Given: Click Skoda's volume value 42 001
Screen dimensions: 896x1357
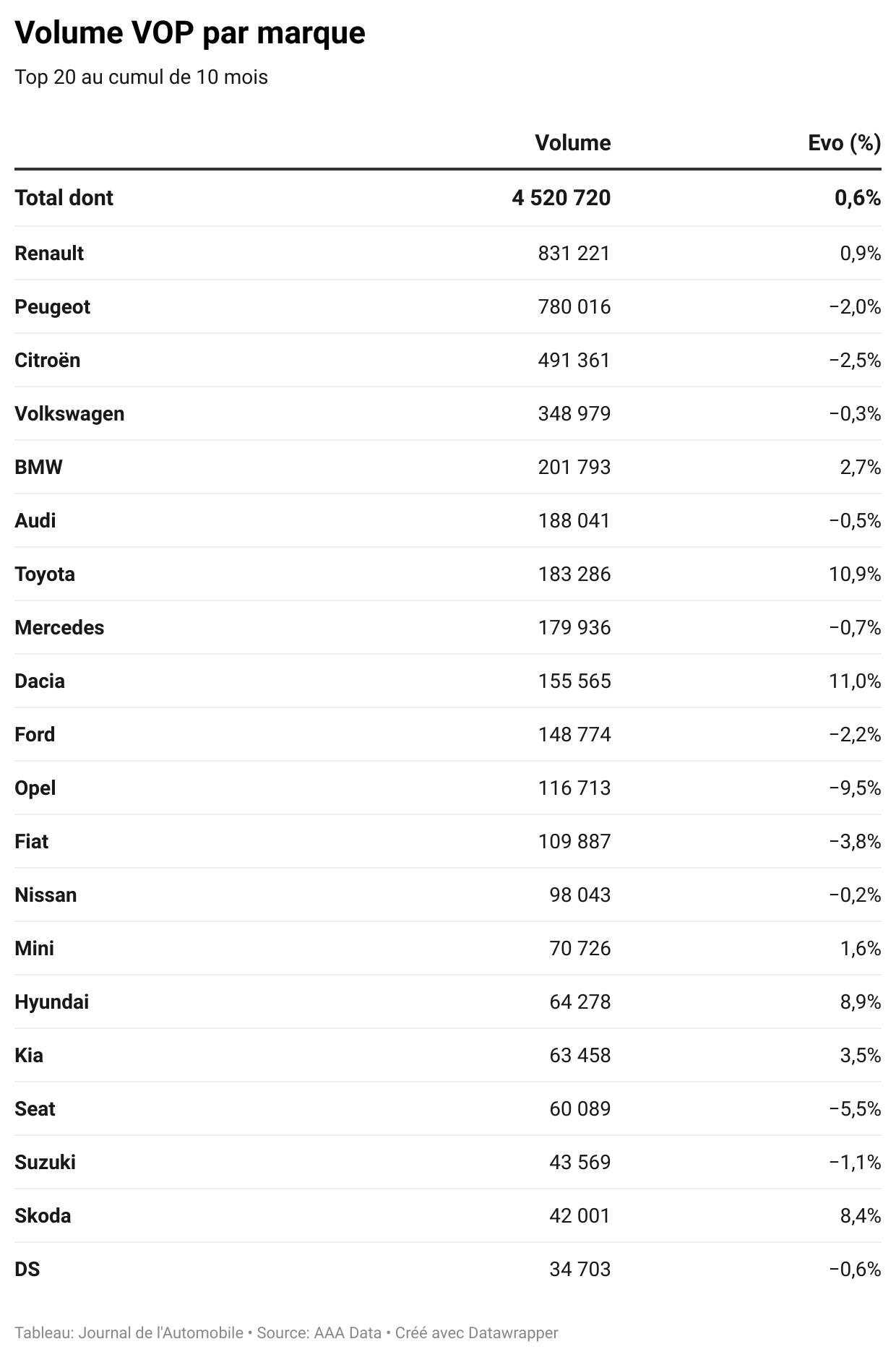Looking at the screenshot, I should click(580, 1215).
